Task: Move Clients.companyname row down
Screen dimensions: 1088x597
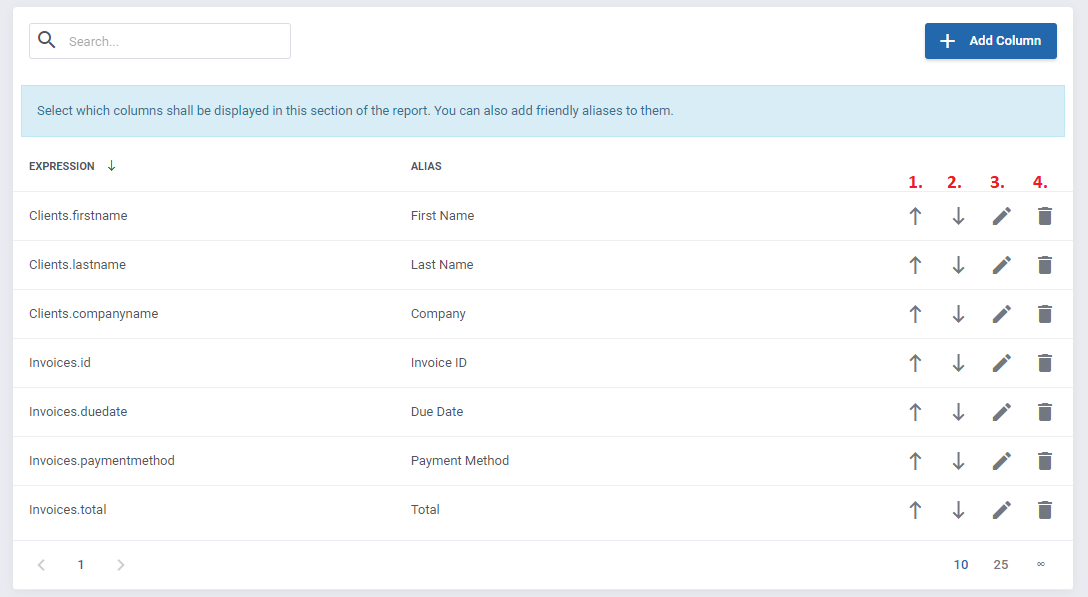Action: [958, 314]
